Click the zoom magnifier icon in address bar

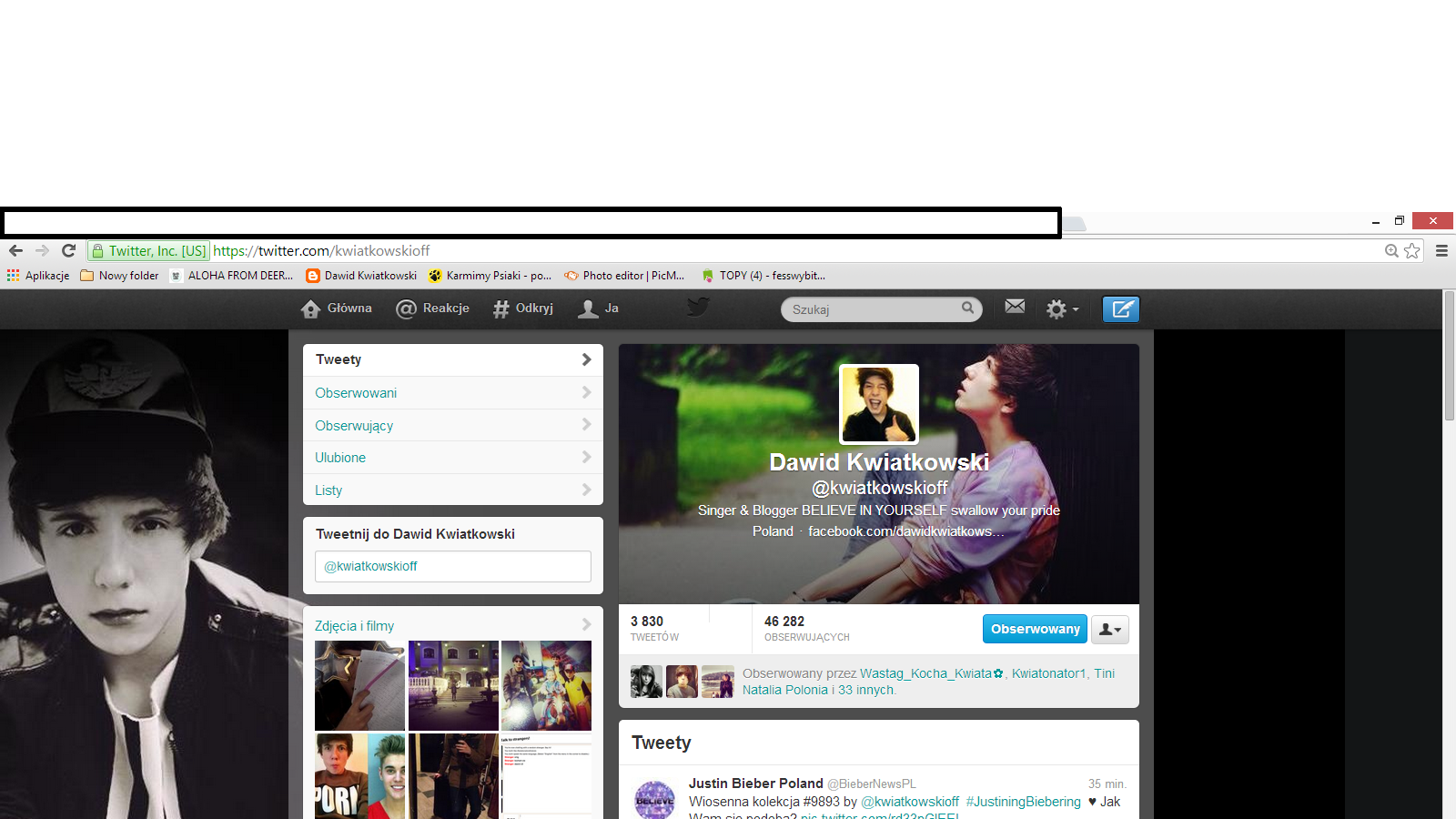(x=1391, y=251)
